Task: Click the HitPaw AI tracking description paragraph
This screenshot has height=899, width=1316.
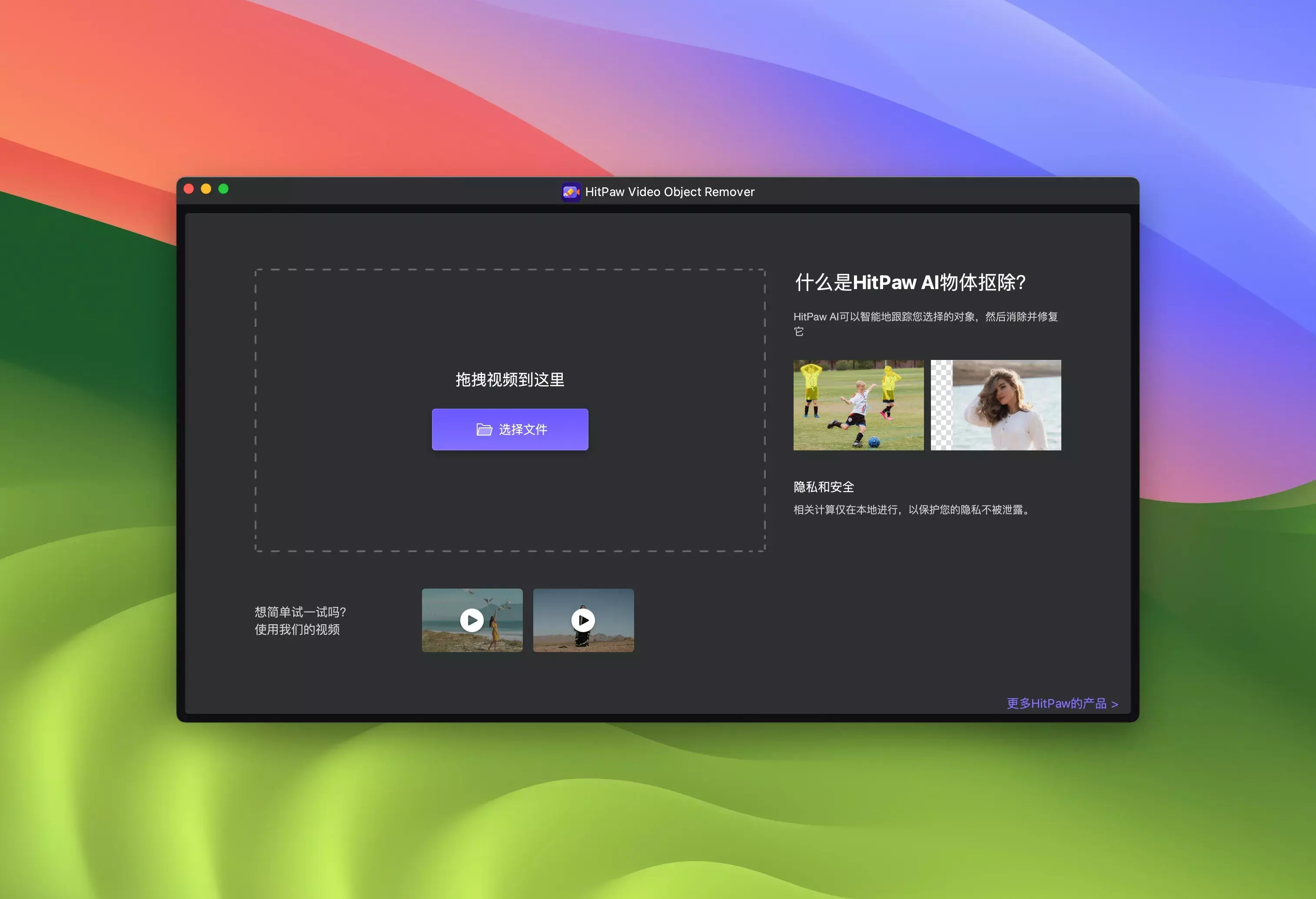Action: coord(925,317)
